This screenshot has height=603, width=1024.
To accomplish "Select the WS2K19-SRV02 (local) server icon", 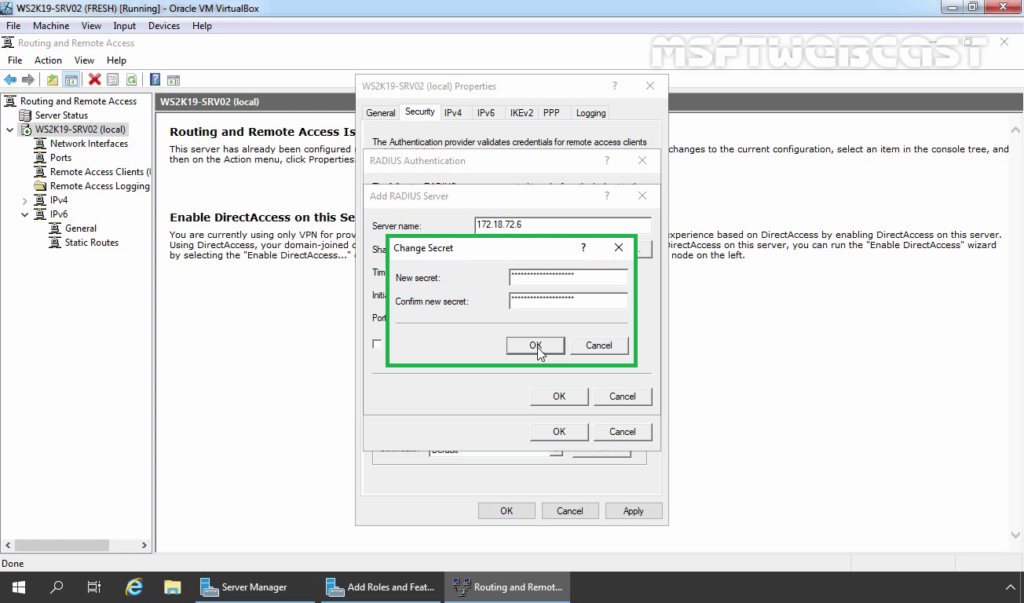I will [x=25, y=129].
